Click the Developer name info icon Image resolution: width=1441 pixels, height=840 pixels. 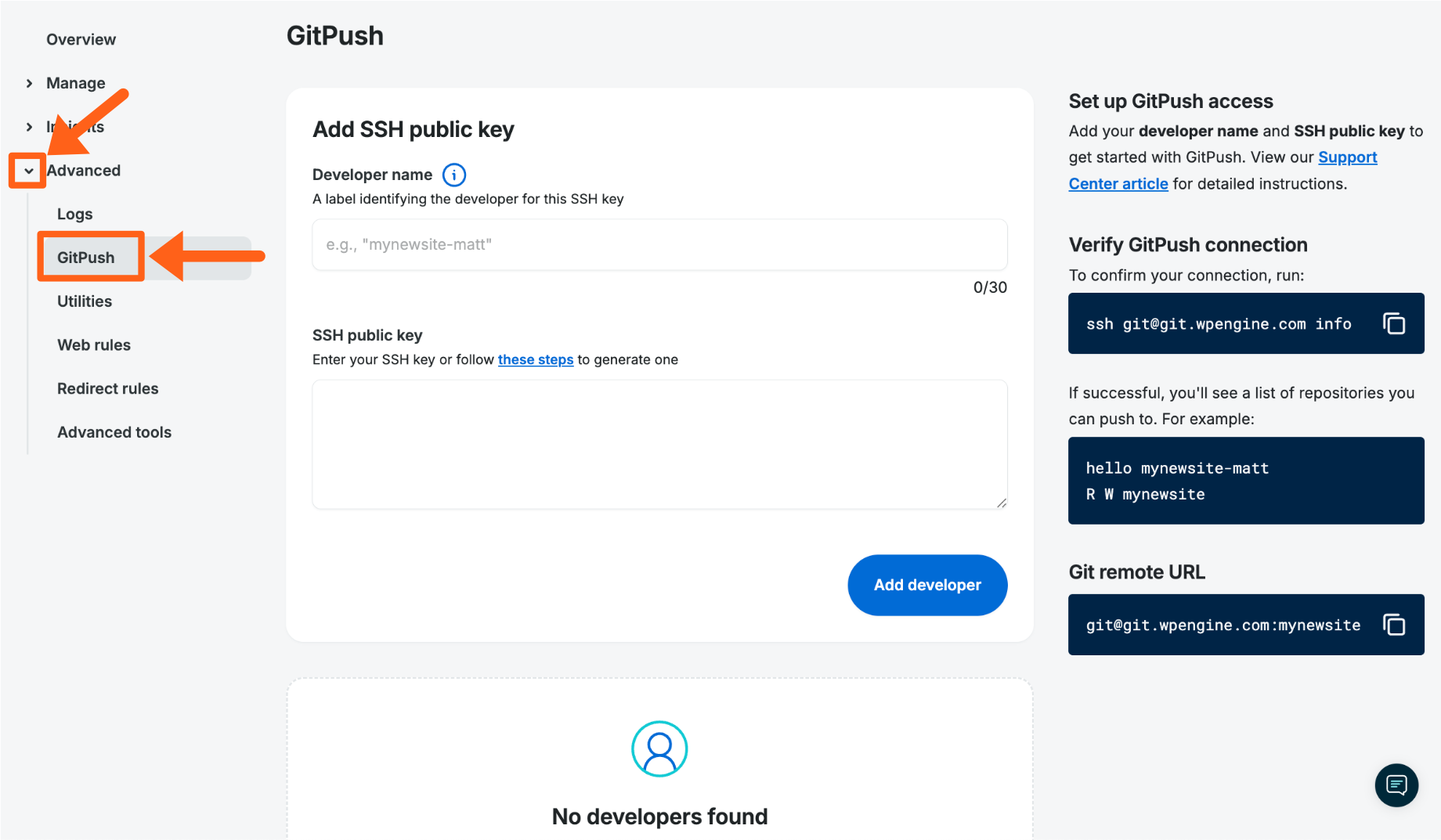point(454,175)
